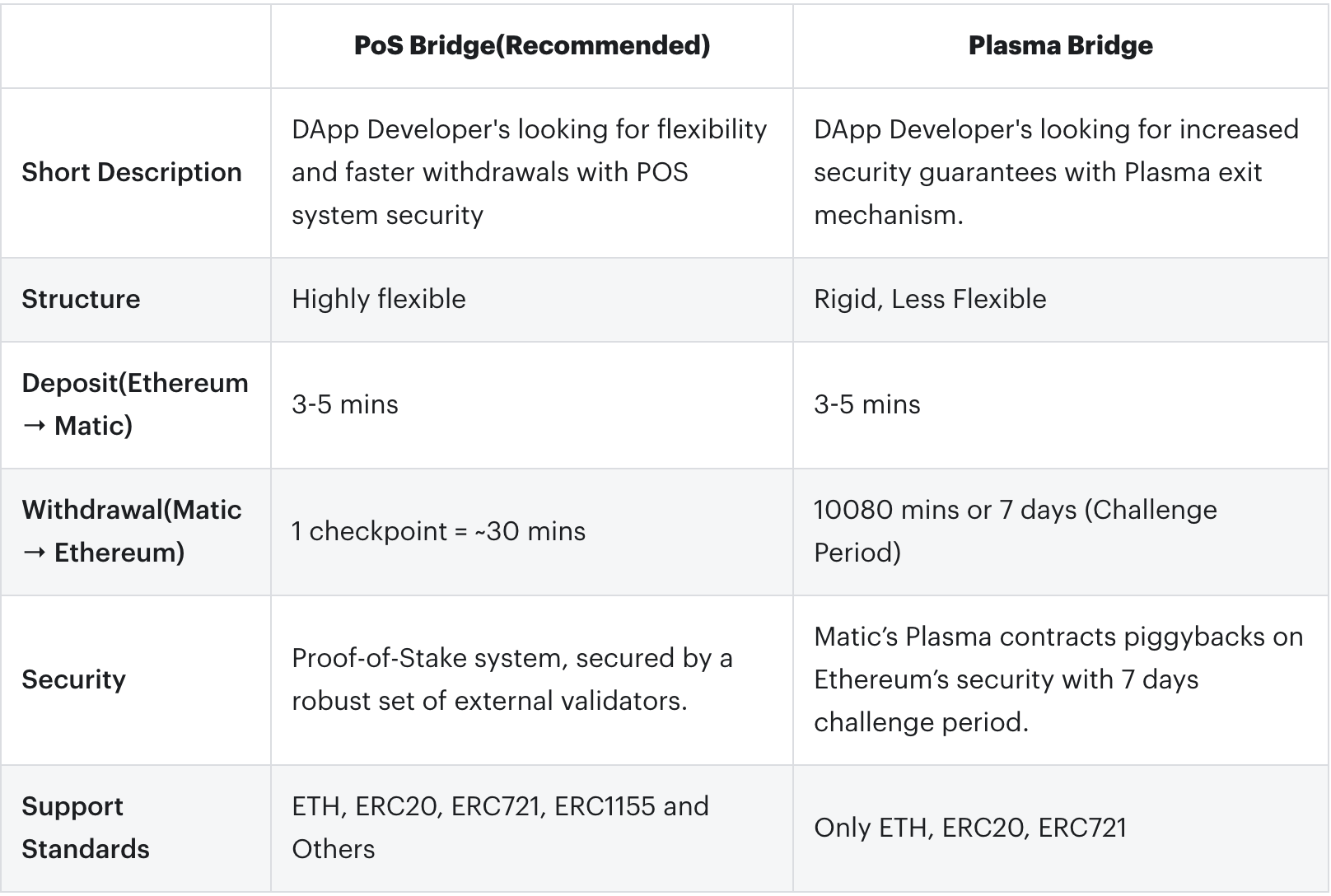The width and height of the screenshot is (1331, 896).
Task: Select the Short Description row label
Action: (x=132, y=172)
